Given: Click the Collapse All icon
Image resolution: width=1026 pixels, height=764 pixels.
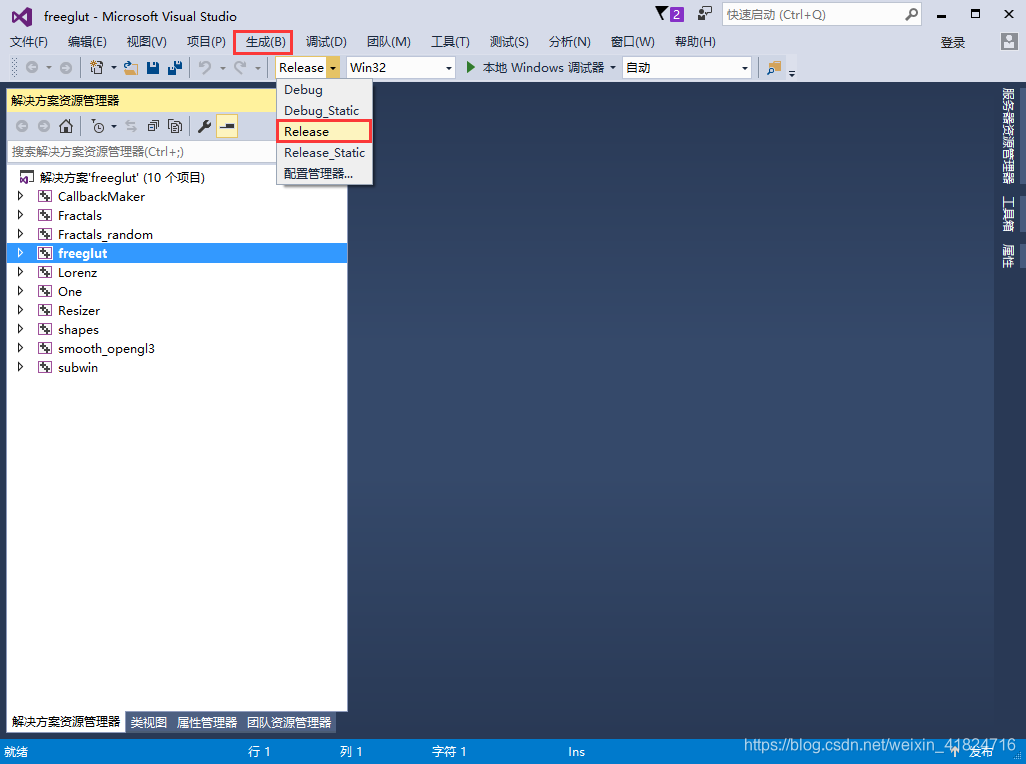Looking at the screenshot, I should [153, 126].
